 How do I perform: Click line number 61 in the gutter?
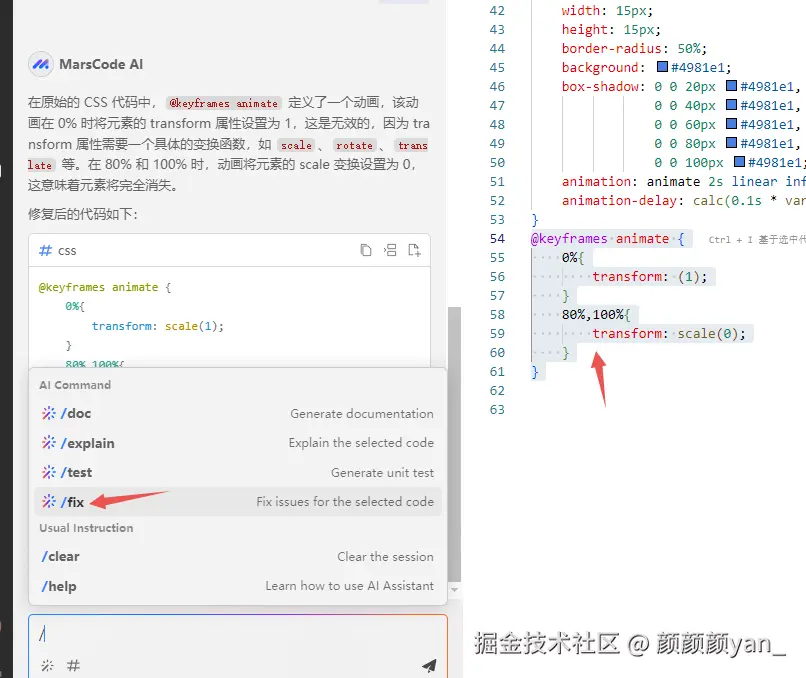[497, 372]
